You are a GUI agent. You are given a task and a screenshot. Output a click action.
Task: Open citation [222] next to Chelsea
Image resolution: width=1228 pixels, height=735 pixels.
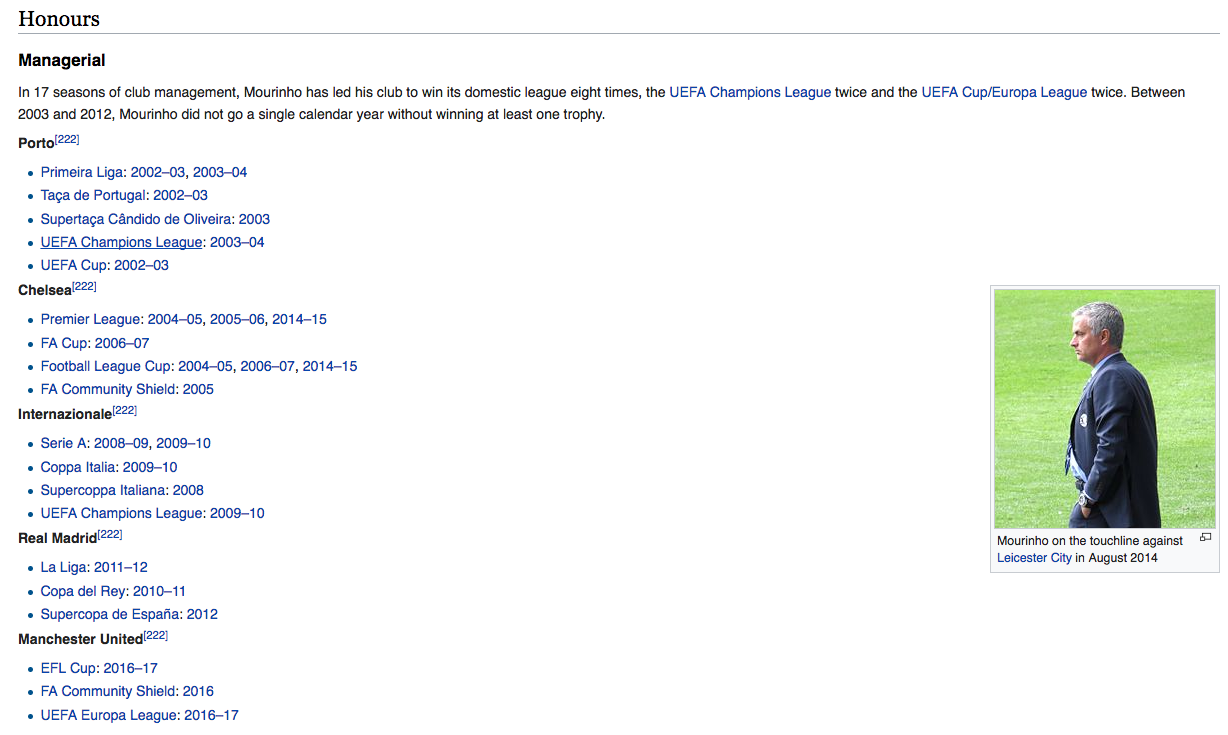84,286
